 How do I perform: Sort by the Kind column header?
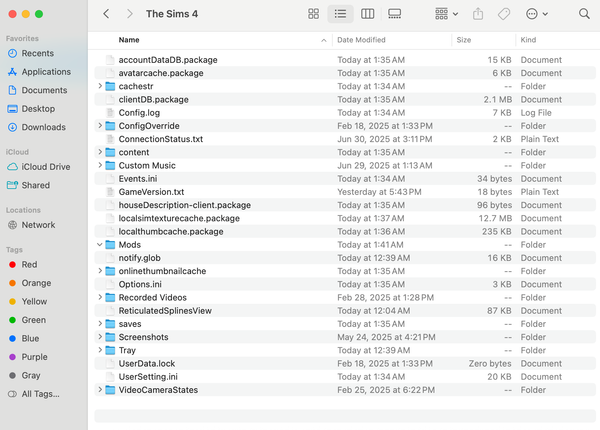(x=528, y=40)
